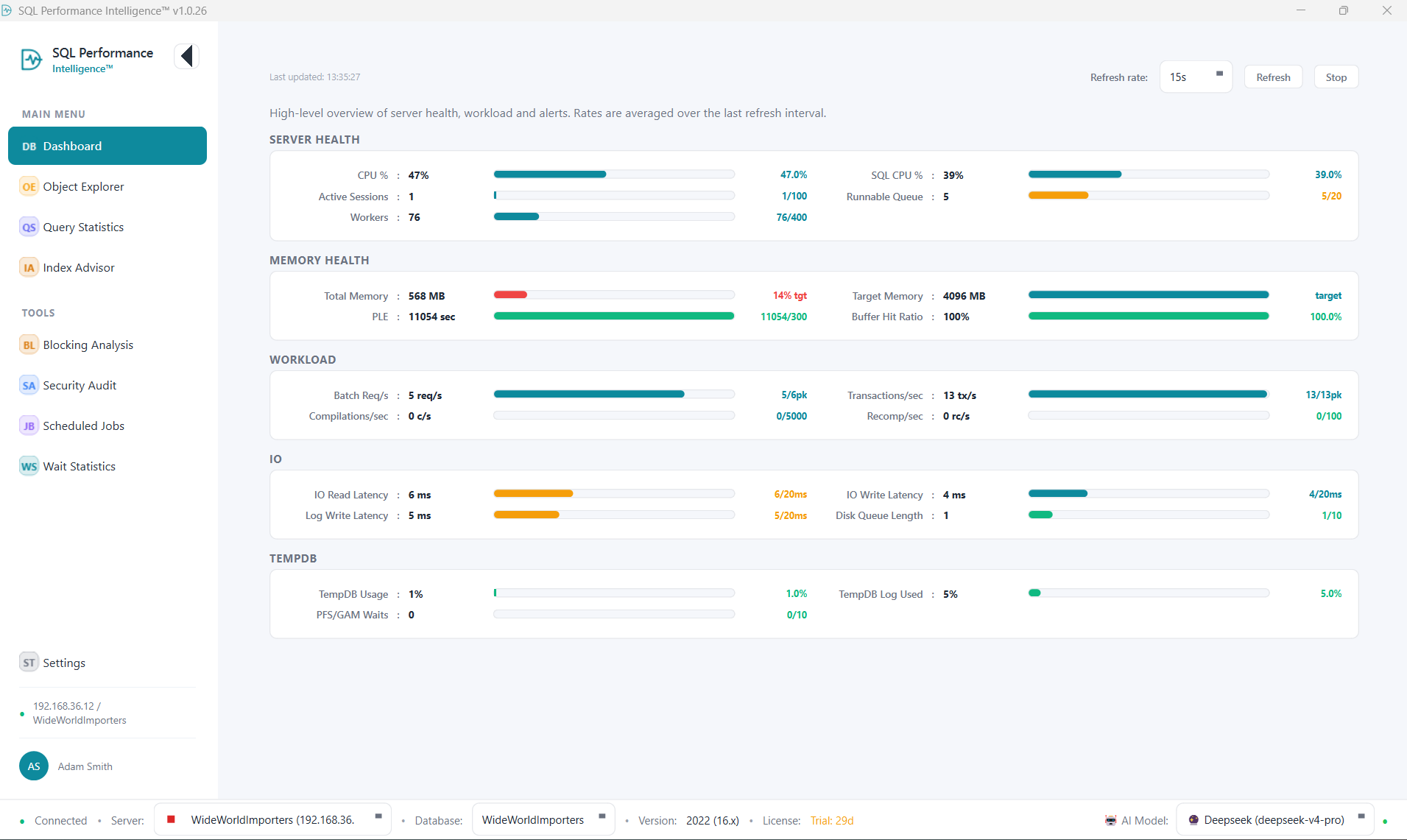Open Blocking Analysis tool
The height and width of the screenshot is (840, 1407).
(107, 345)
